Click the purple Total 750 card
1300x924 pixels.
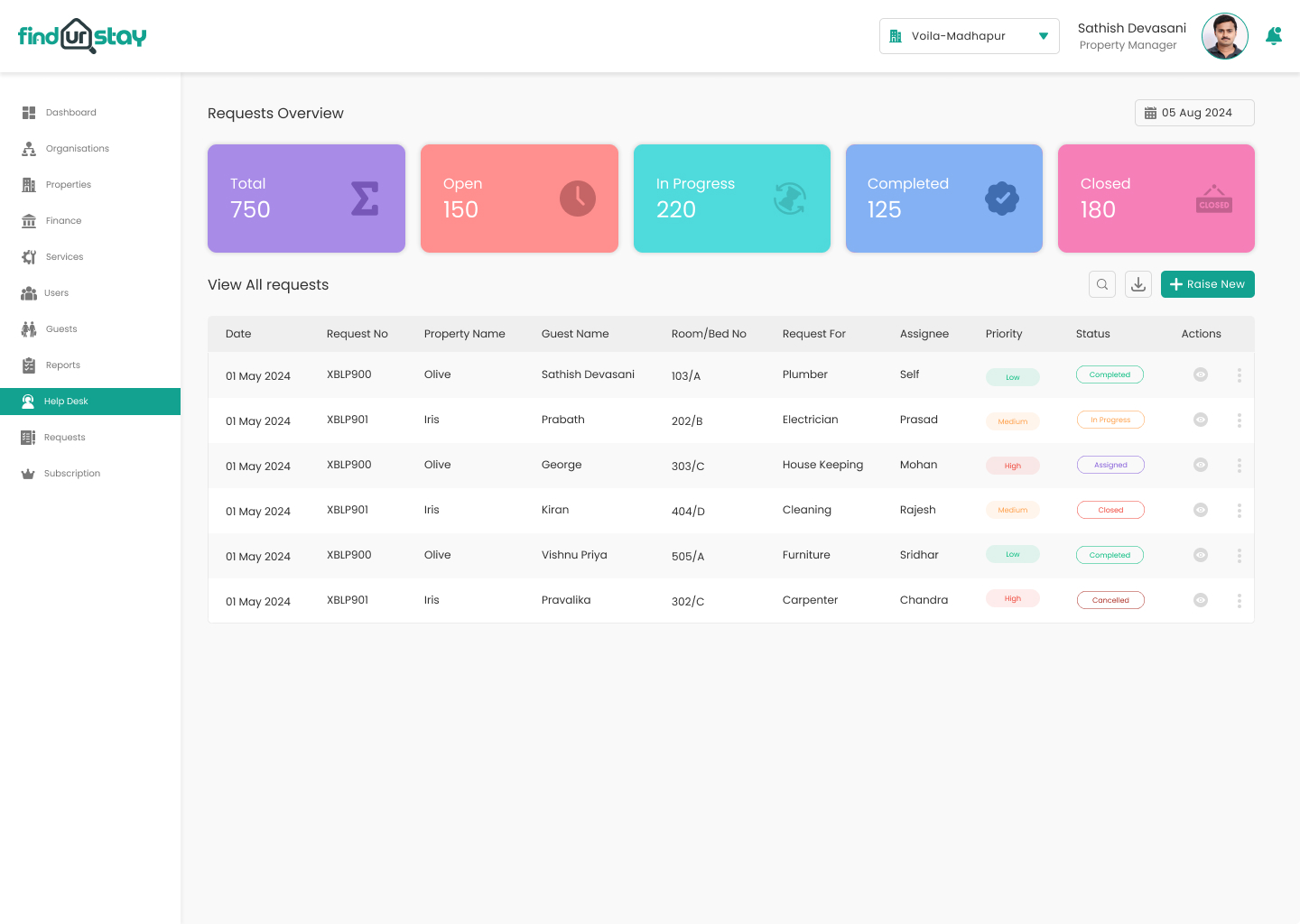click(306, 199)
